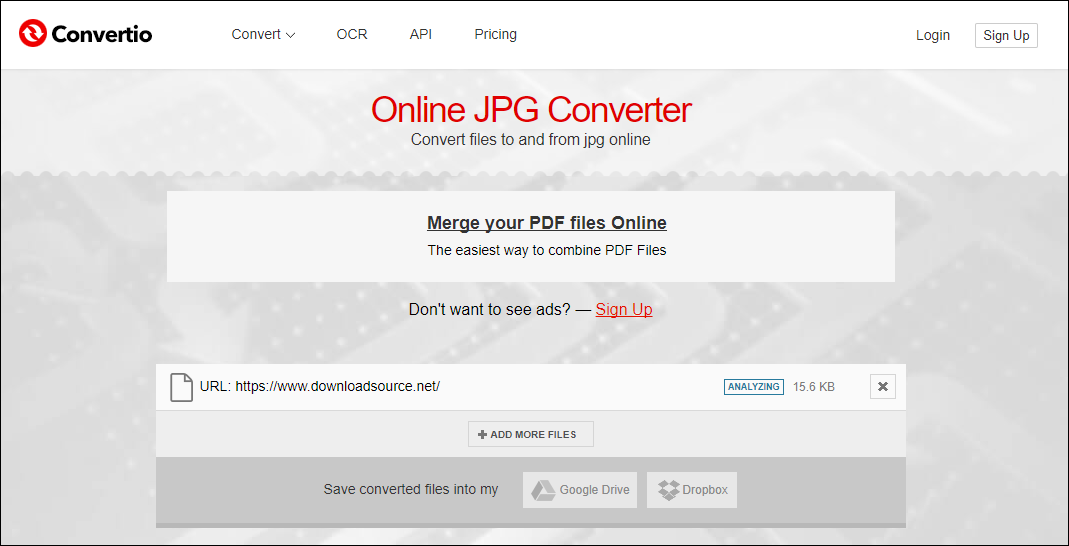This screenshot has height=546, width=1069.
Task: Click the Sign Up button in header
Action: point(1006,35)
